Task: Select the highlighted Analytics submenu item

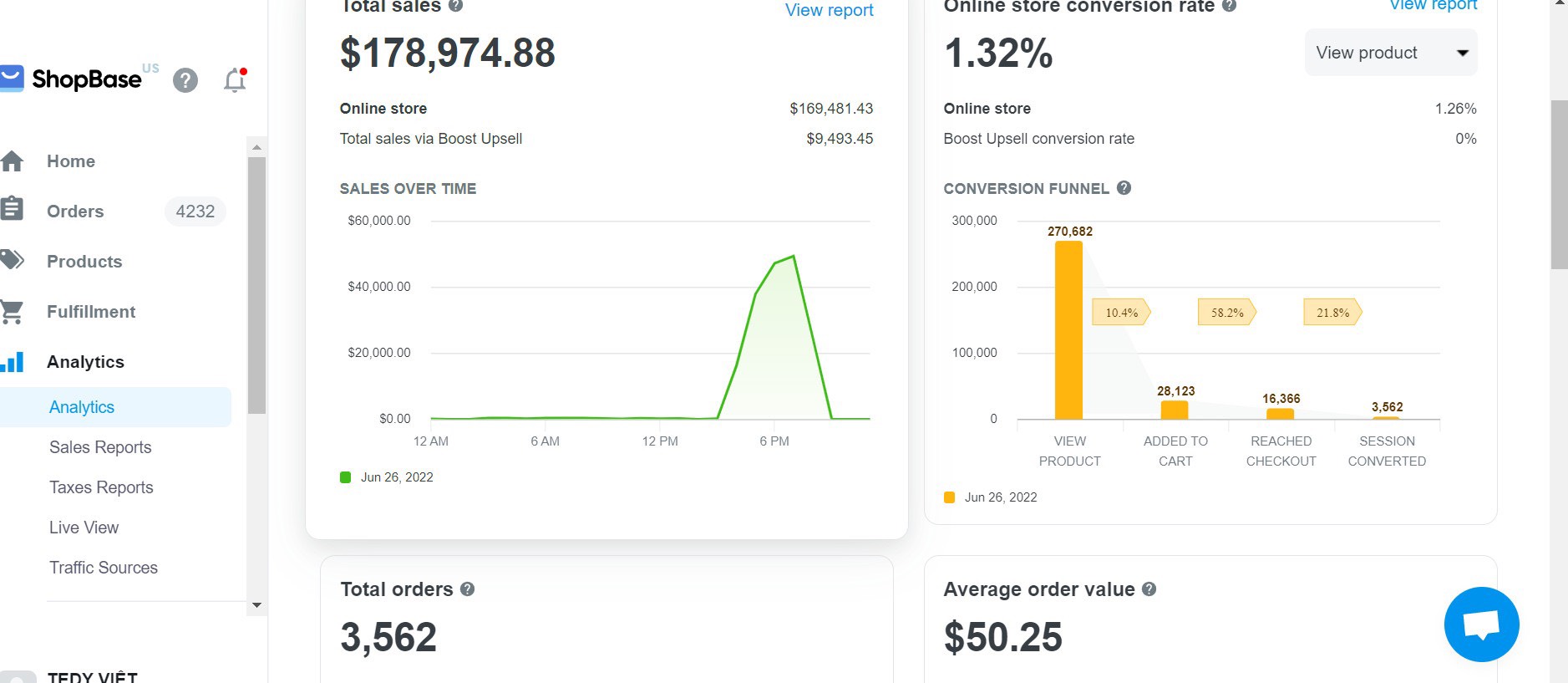Action: tap(115, 407)
